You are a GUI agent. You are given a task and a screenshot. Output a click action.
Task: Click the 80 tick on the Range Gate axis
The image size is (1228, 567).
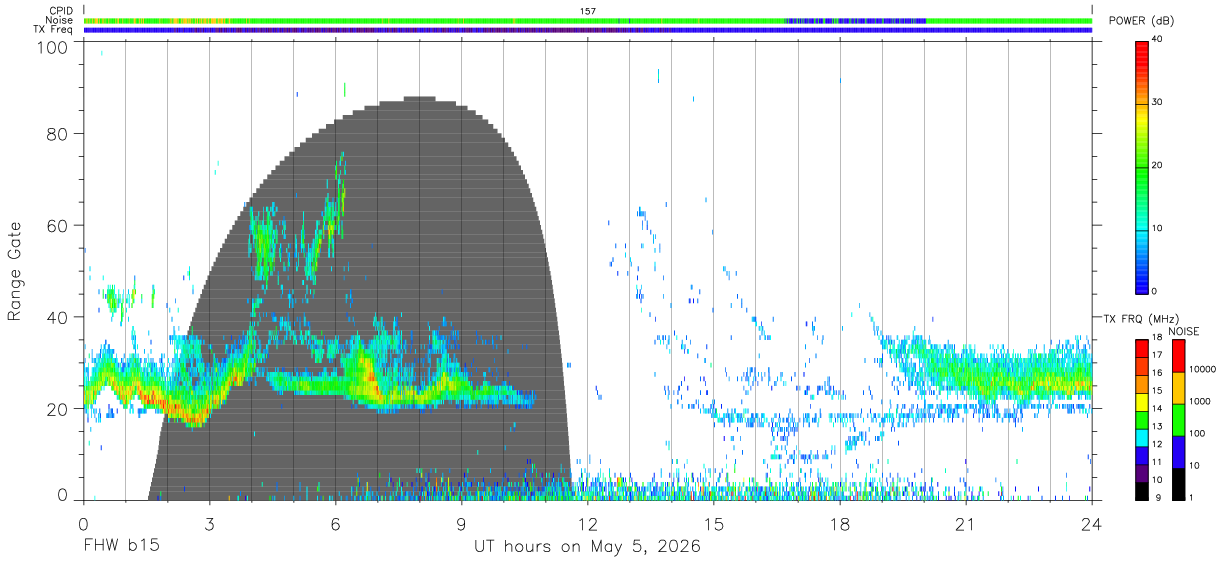(x=57, y=134)
